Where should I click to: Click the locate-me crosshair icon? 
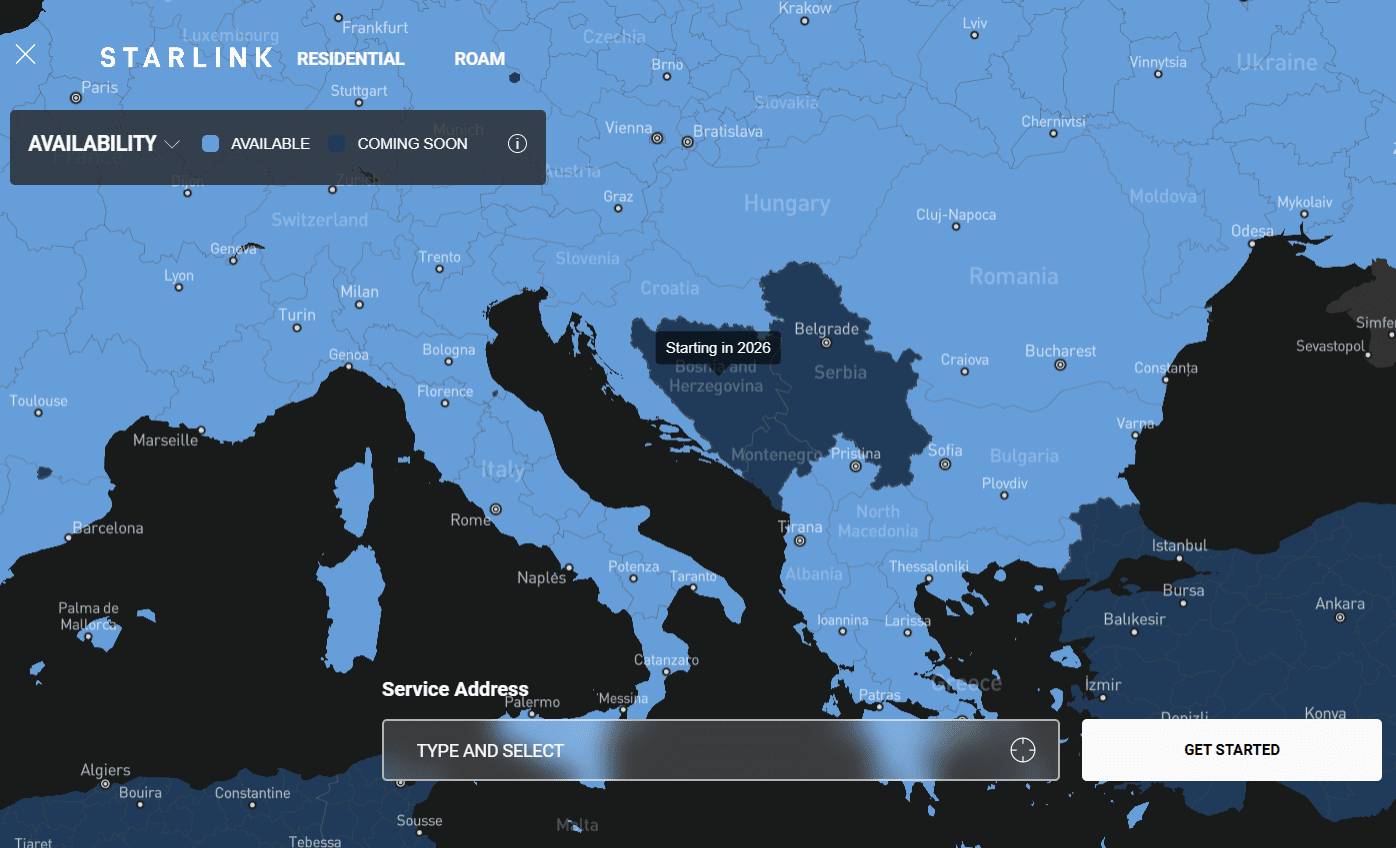coord(1022,750)
